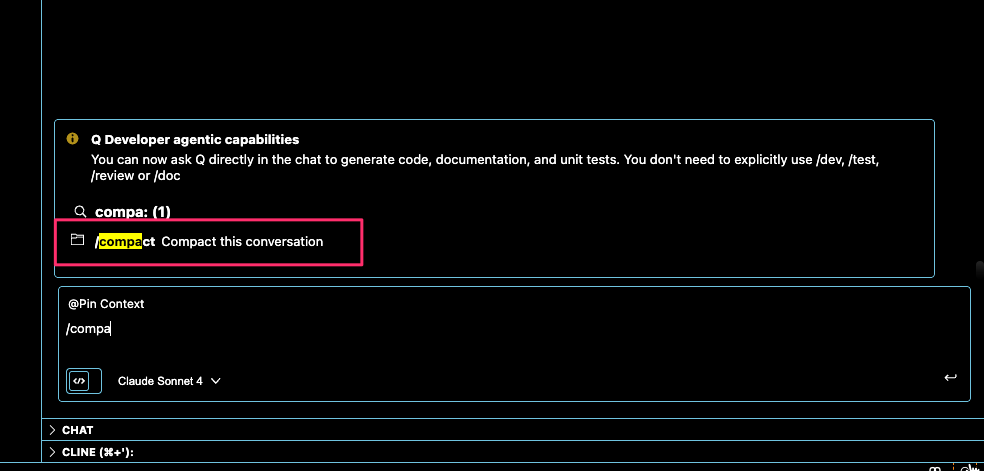Click the yellow info icon in notice
The width and height of the screenshot is (984, 471).
(x=73, y=139)
